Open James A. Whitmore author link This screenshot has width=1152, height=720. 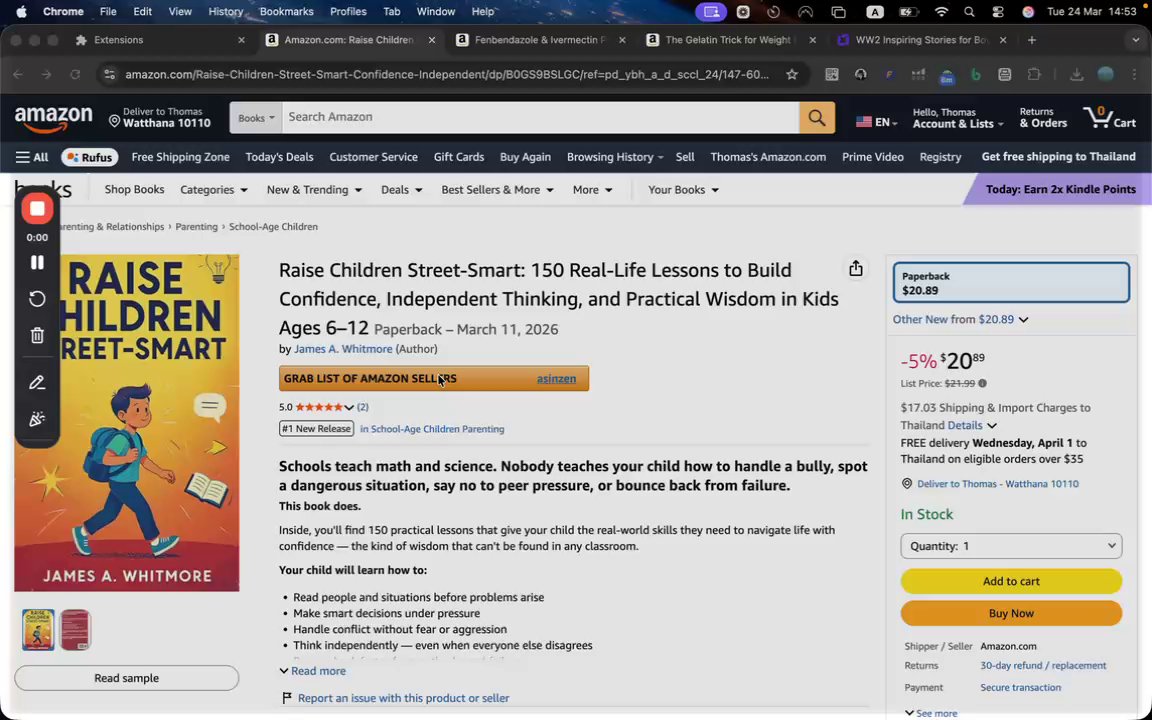[343, 349]
